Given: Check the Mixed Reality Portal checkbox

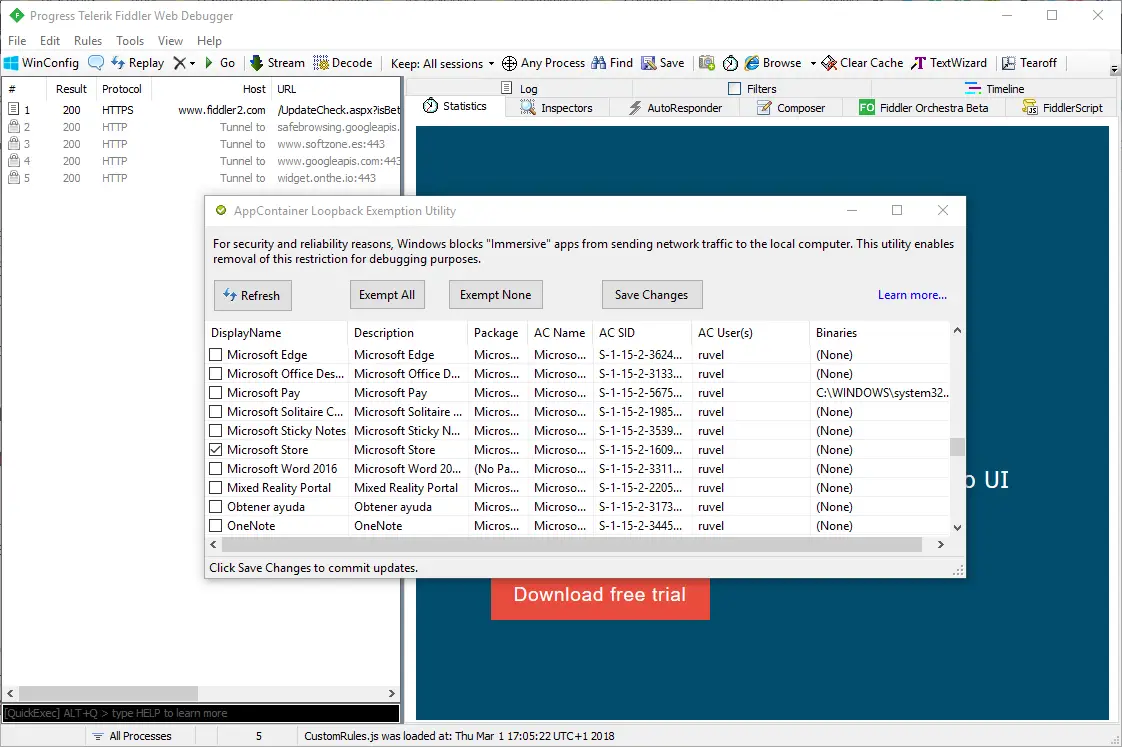Looking at the screenshot, I should 215,487.
